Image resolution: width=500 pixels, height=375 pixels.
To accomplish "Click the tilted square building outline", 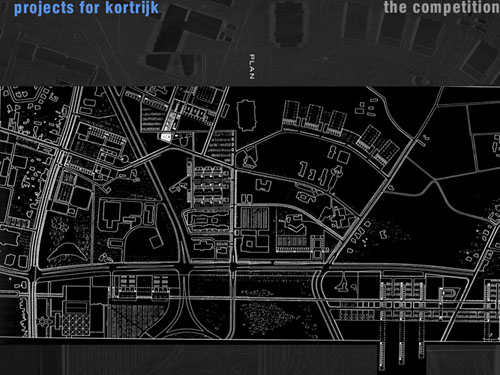I will click(x=156, y=241).
